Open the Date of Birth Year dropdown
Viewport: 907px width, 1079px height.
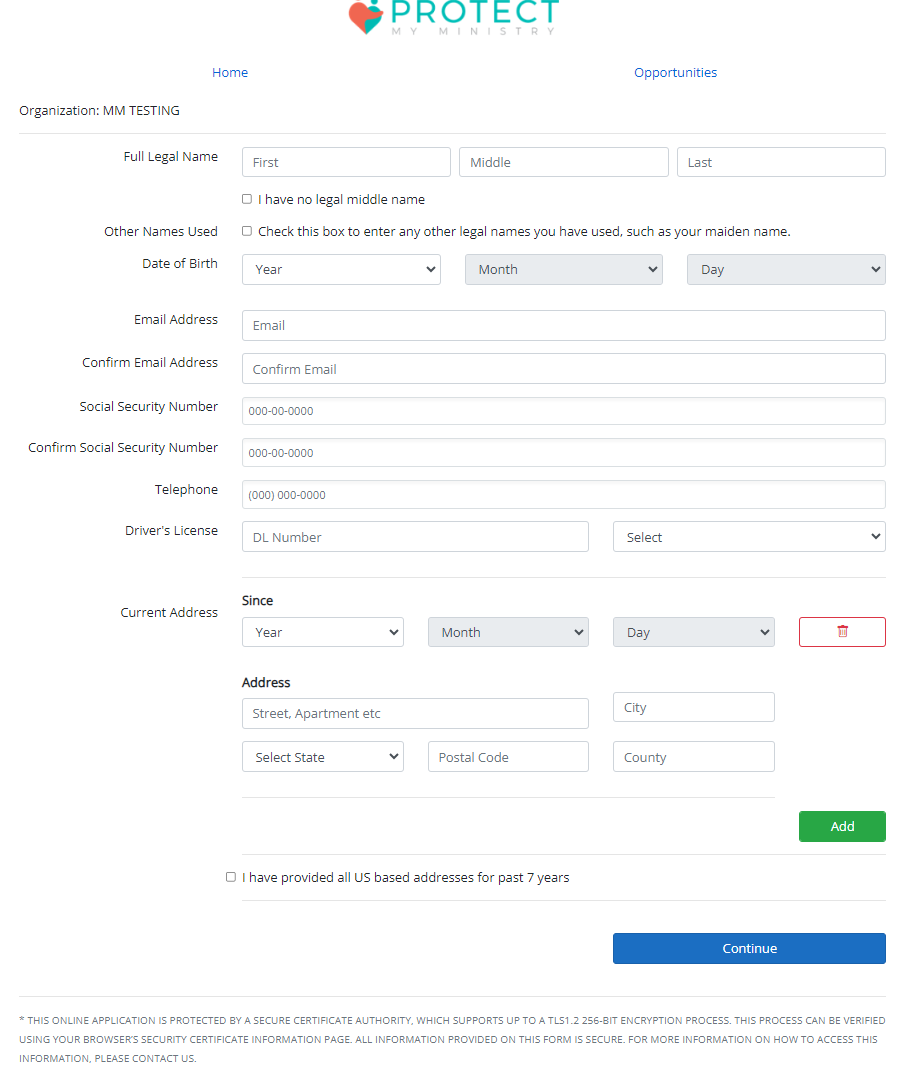click(341, 269)
